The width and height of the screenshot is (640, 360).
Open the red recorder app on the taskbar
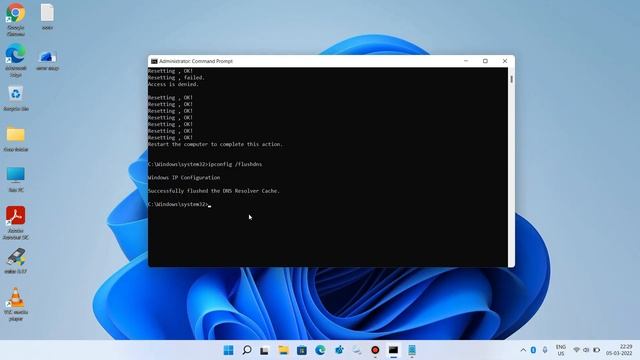[x=375, y=350]
